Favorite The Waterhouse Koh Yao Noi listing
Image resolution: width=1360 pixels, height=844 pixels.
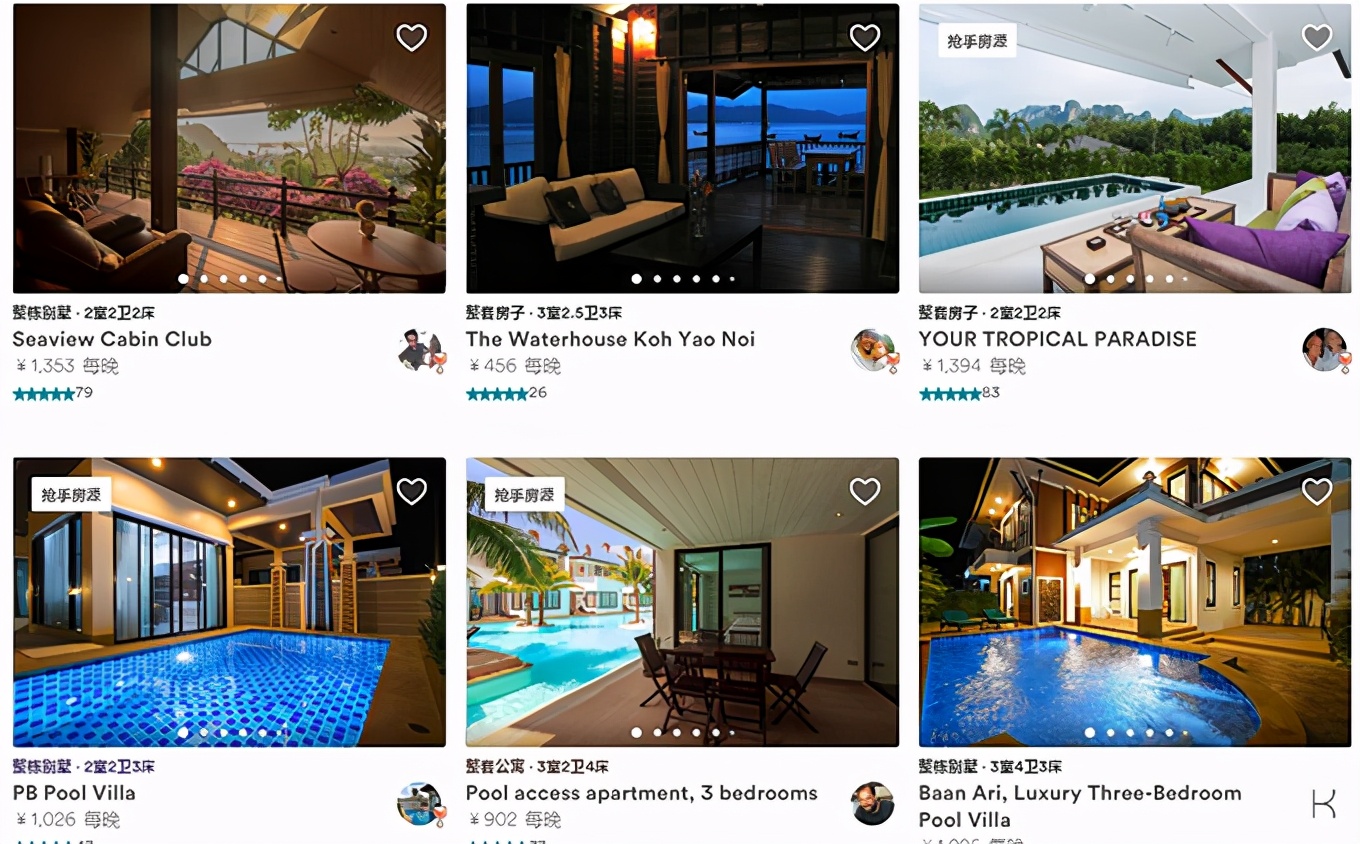pos(865,38)
